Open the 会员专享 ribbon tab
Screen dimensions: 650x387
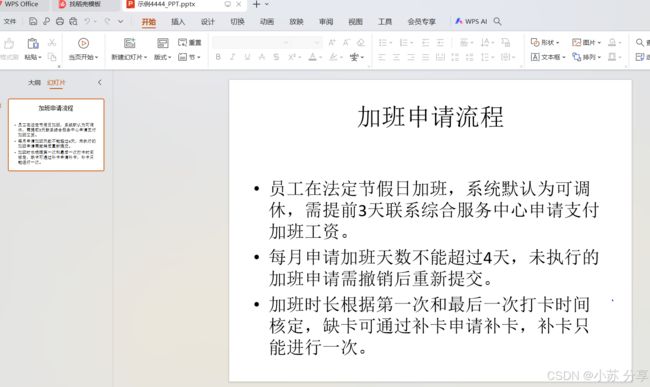pos(421,22)
